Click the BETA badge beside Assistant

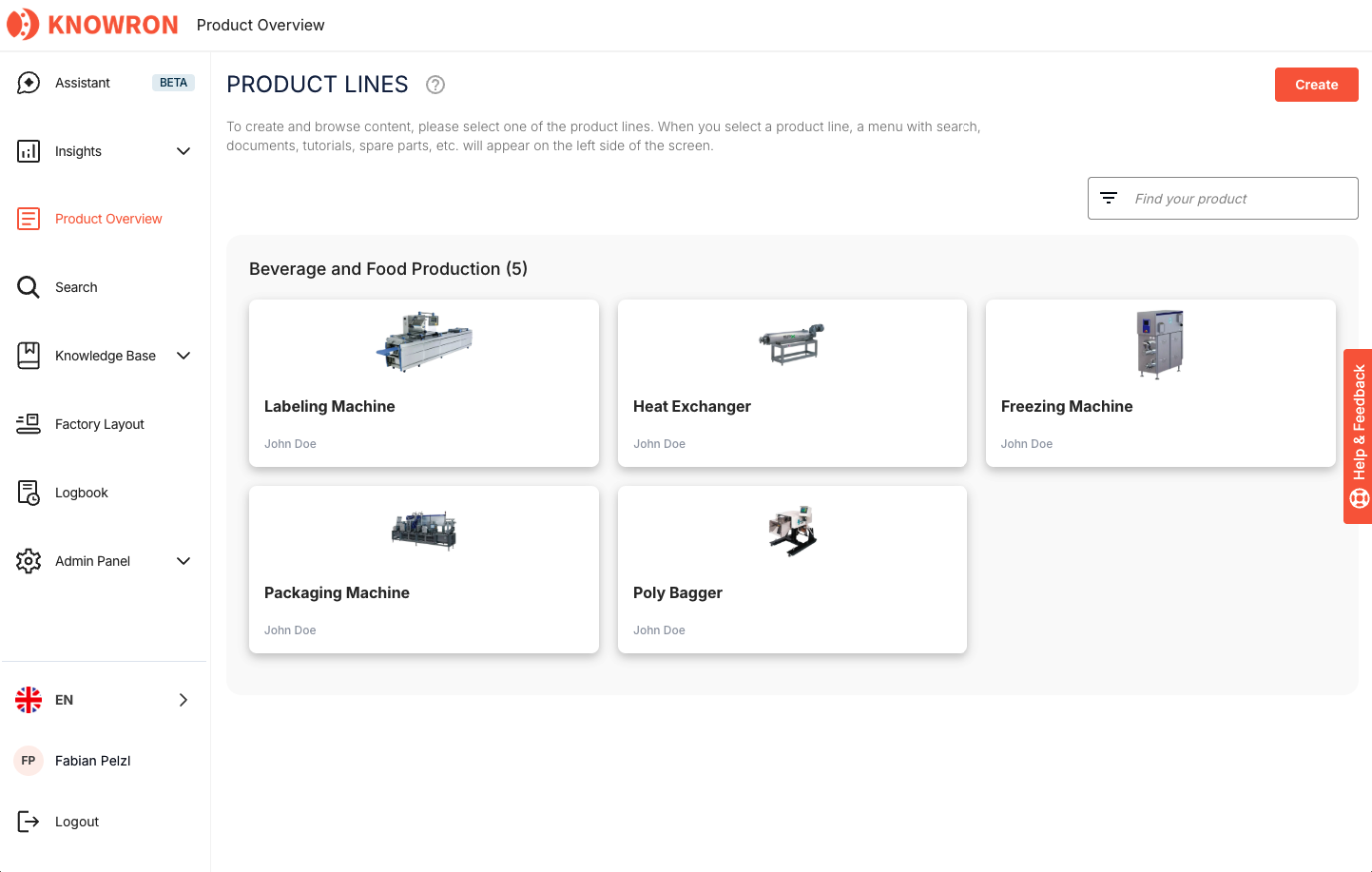pos(173,83)
